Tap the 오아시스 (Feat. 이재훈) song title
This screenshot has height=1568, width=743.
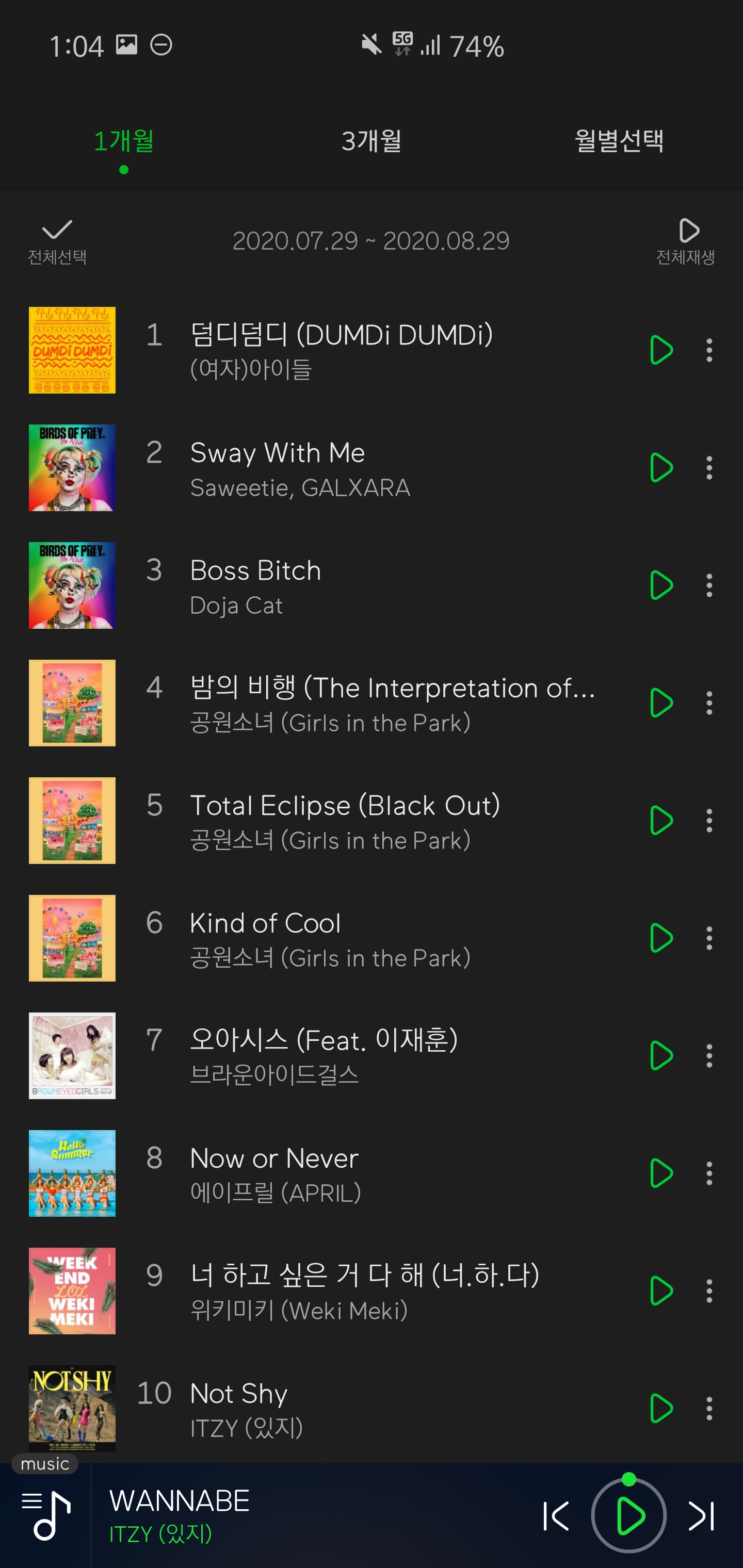(x=324, y=1040)
